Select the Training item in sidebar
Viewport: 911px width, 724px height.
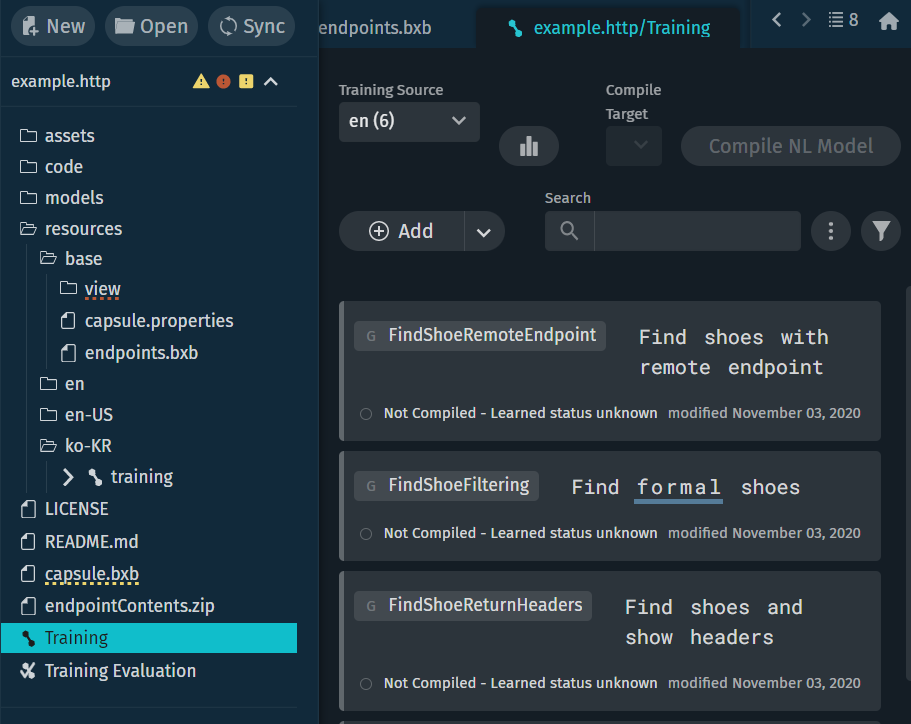149,638
